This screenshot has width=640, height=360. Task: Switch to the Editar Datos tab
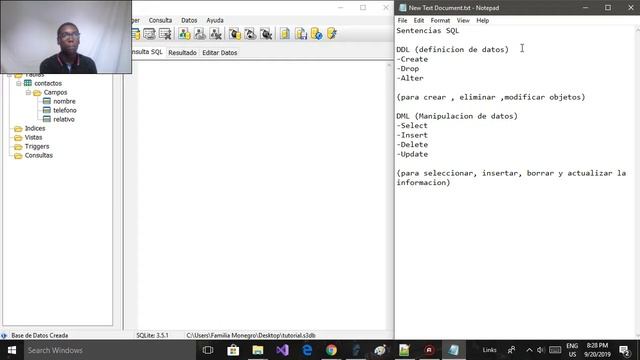(220, 53)
